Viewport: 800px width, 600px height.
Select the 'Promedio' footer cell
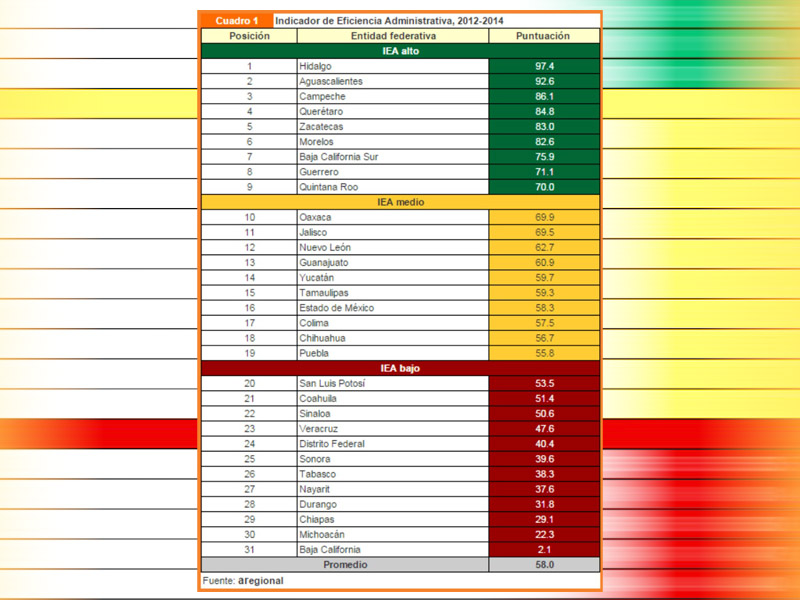[345, 565]
